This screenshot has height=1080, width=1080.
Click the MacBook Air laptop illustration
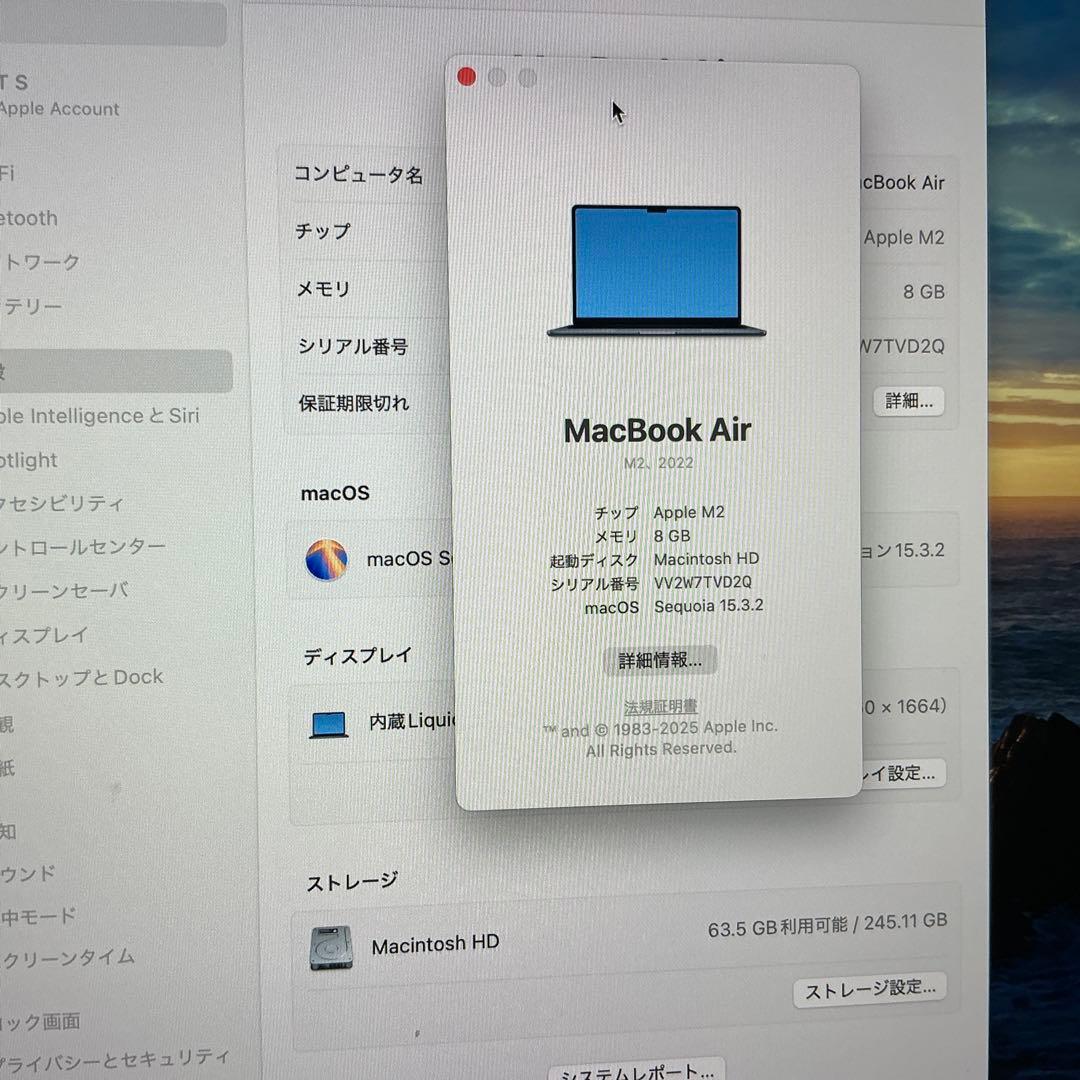[x=657, y=268]
